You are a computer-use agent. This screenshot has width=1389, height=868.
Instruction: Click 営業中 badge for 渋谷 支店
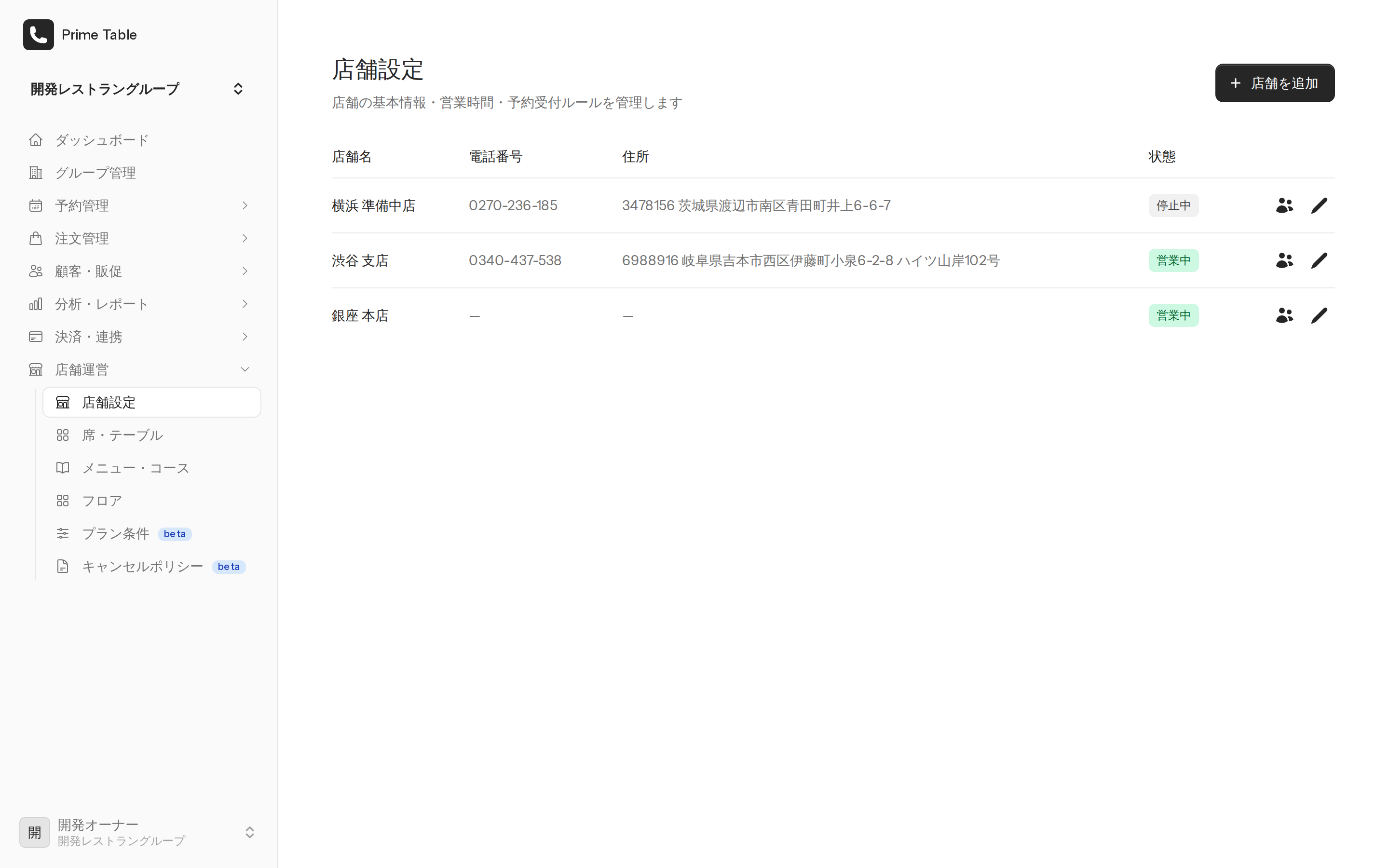pyautogui.click(x=1173, y=260)
